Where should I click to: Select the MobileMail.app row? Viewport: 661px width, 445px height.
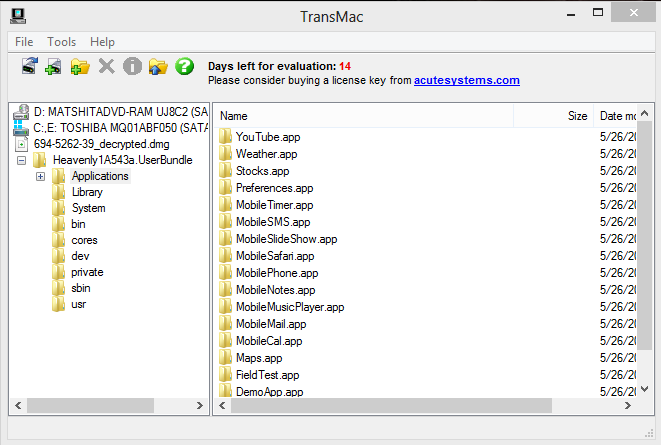coord(426,324)
